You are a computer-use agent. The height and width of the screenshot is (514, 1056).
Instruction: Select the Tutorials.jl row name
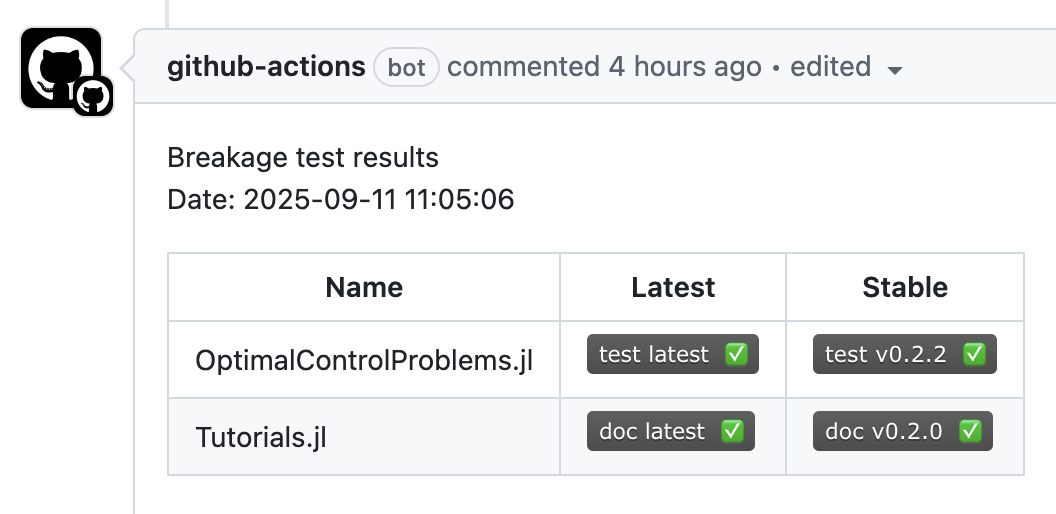pyautogui.click(x=261, y=437)
